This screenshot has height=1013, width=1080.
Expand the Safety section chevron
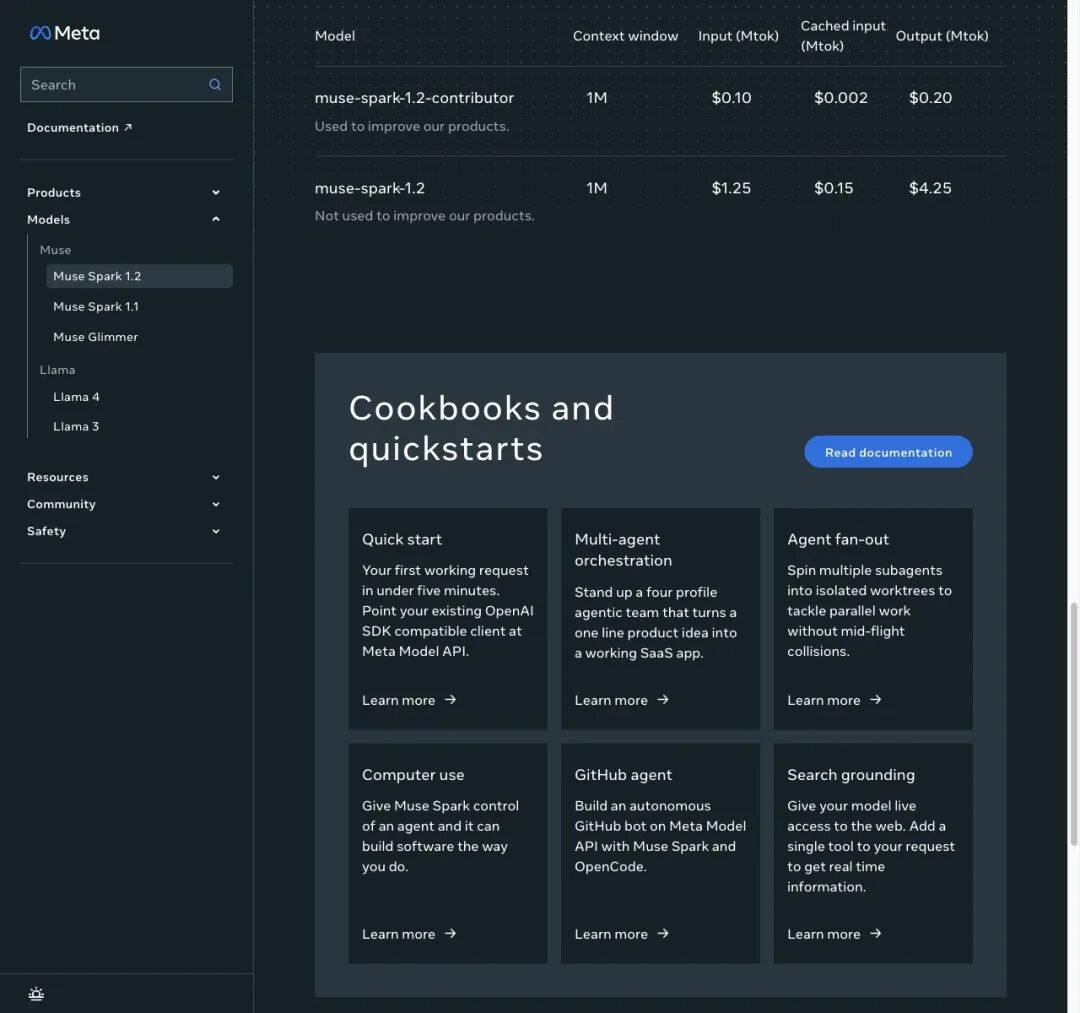(216, 531)
